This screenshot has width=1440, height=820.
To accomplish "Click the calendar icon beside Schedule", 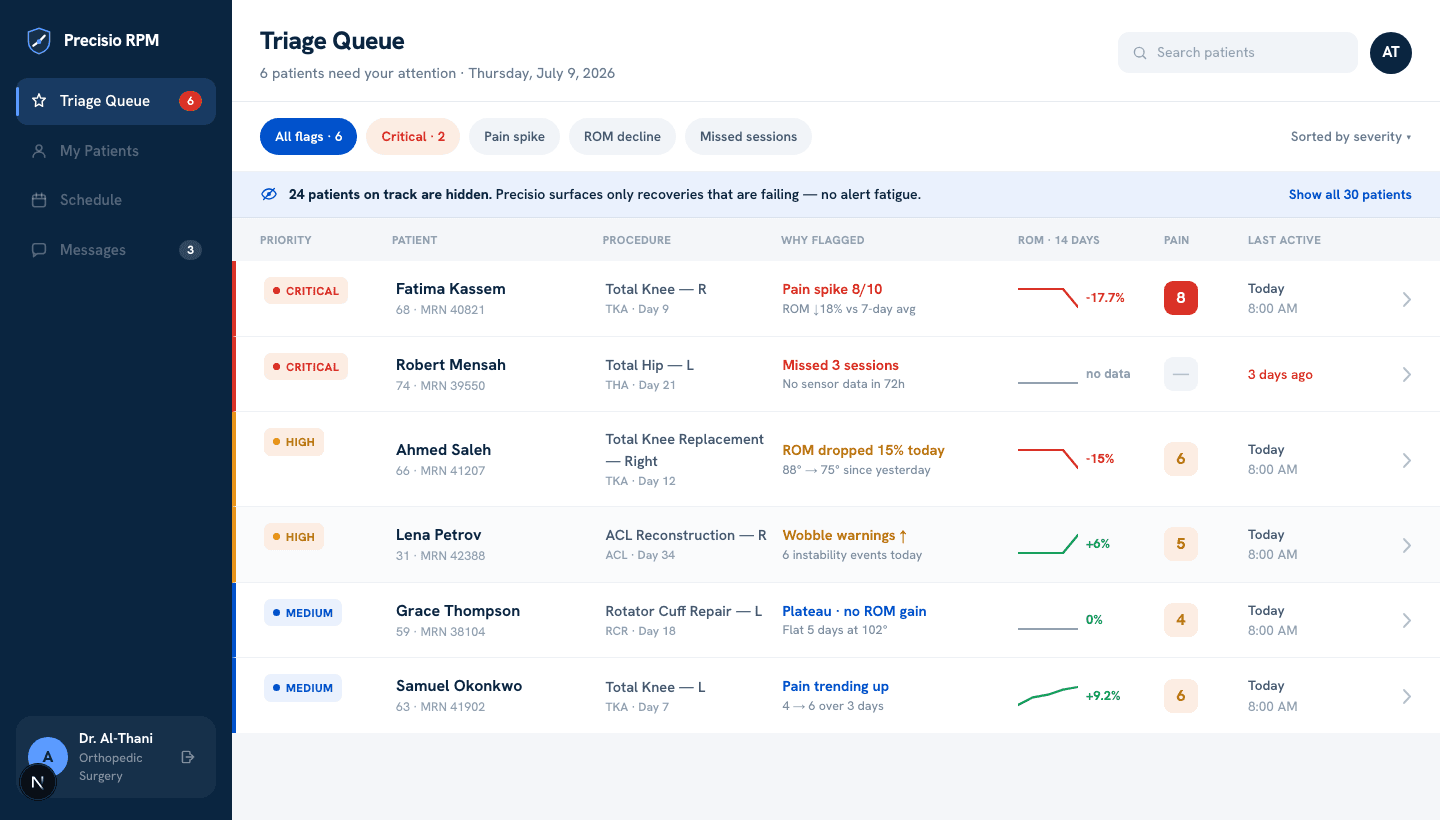I will tap(39, 200).
